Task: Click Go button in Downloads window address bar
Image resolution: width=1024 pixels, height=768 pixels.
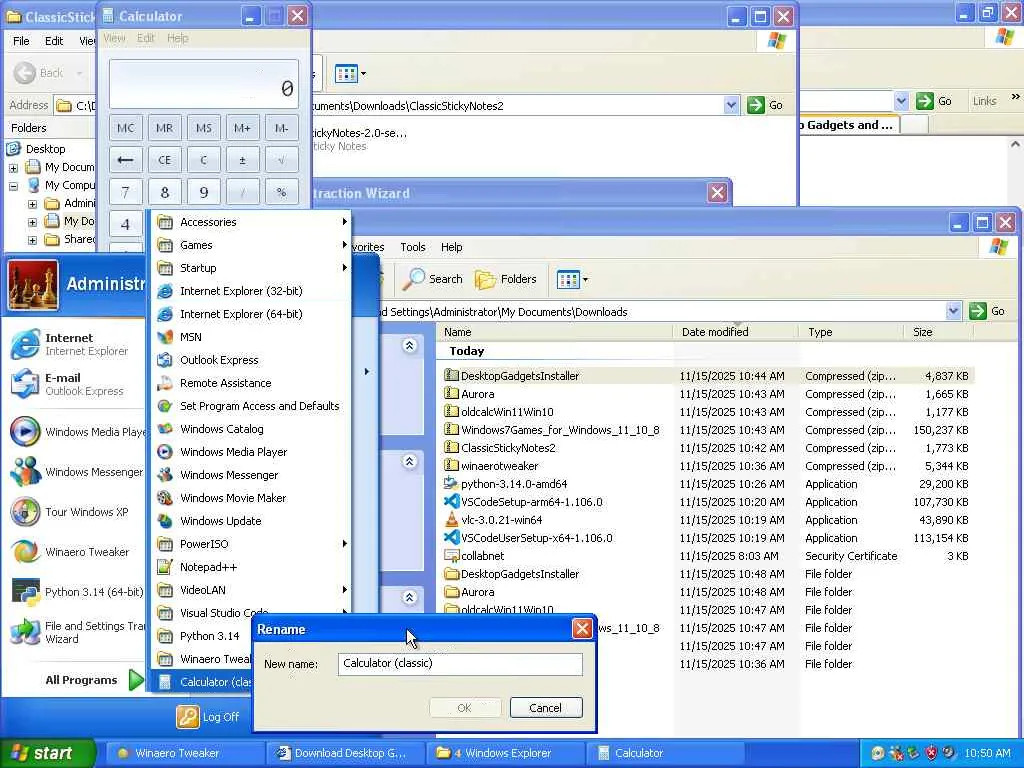Action: pyautogui.click(x=987, y=312)
